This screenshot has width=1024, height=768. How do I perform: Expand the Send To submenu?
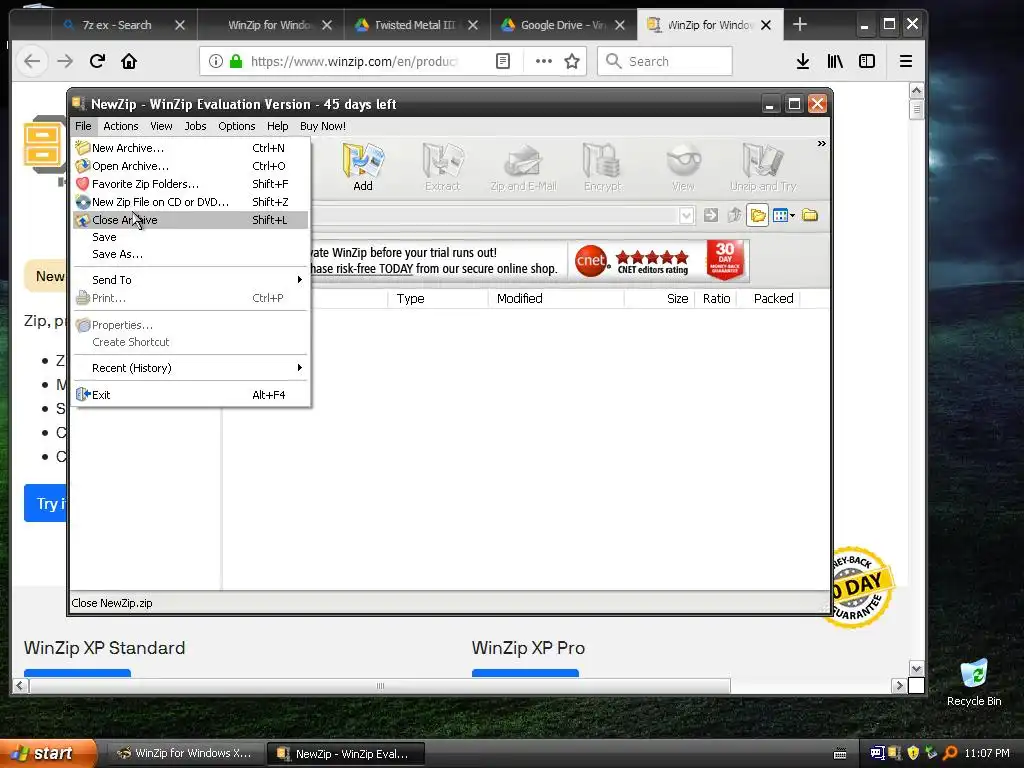click(x=190, y=280)
